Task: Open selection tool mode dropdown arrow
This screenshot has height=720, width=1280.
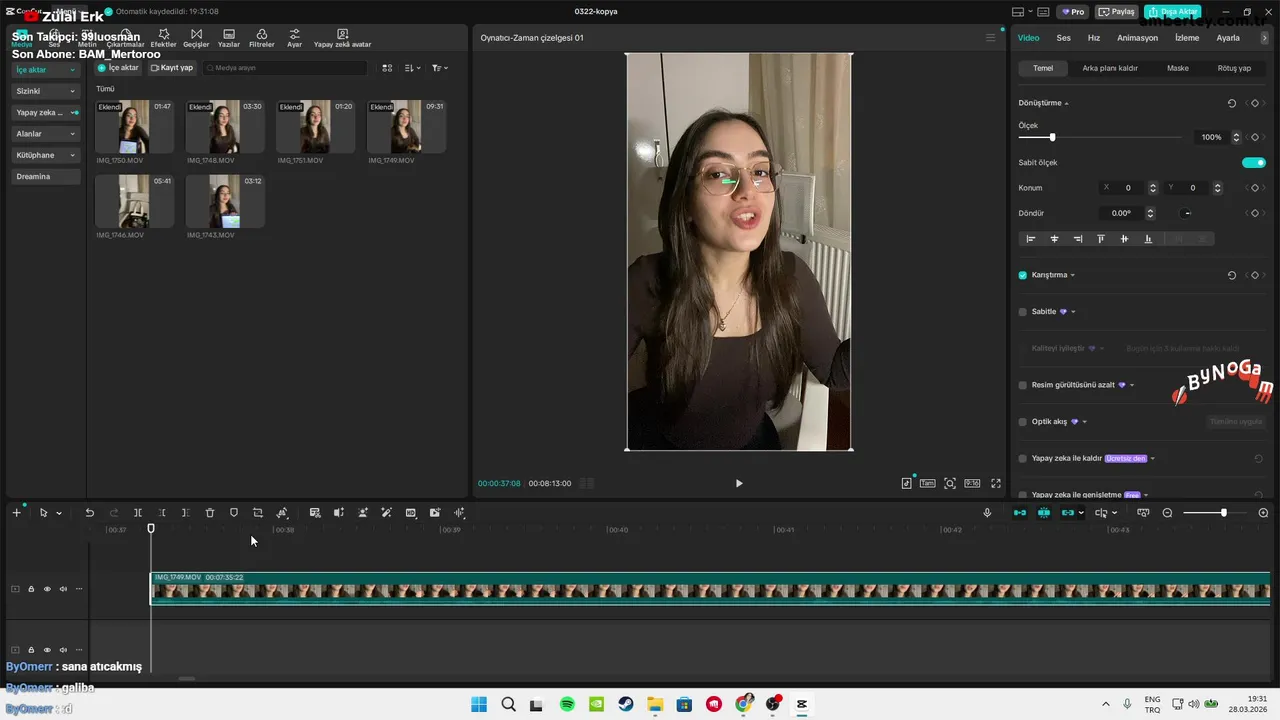Action: coord(59,513)
